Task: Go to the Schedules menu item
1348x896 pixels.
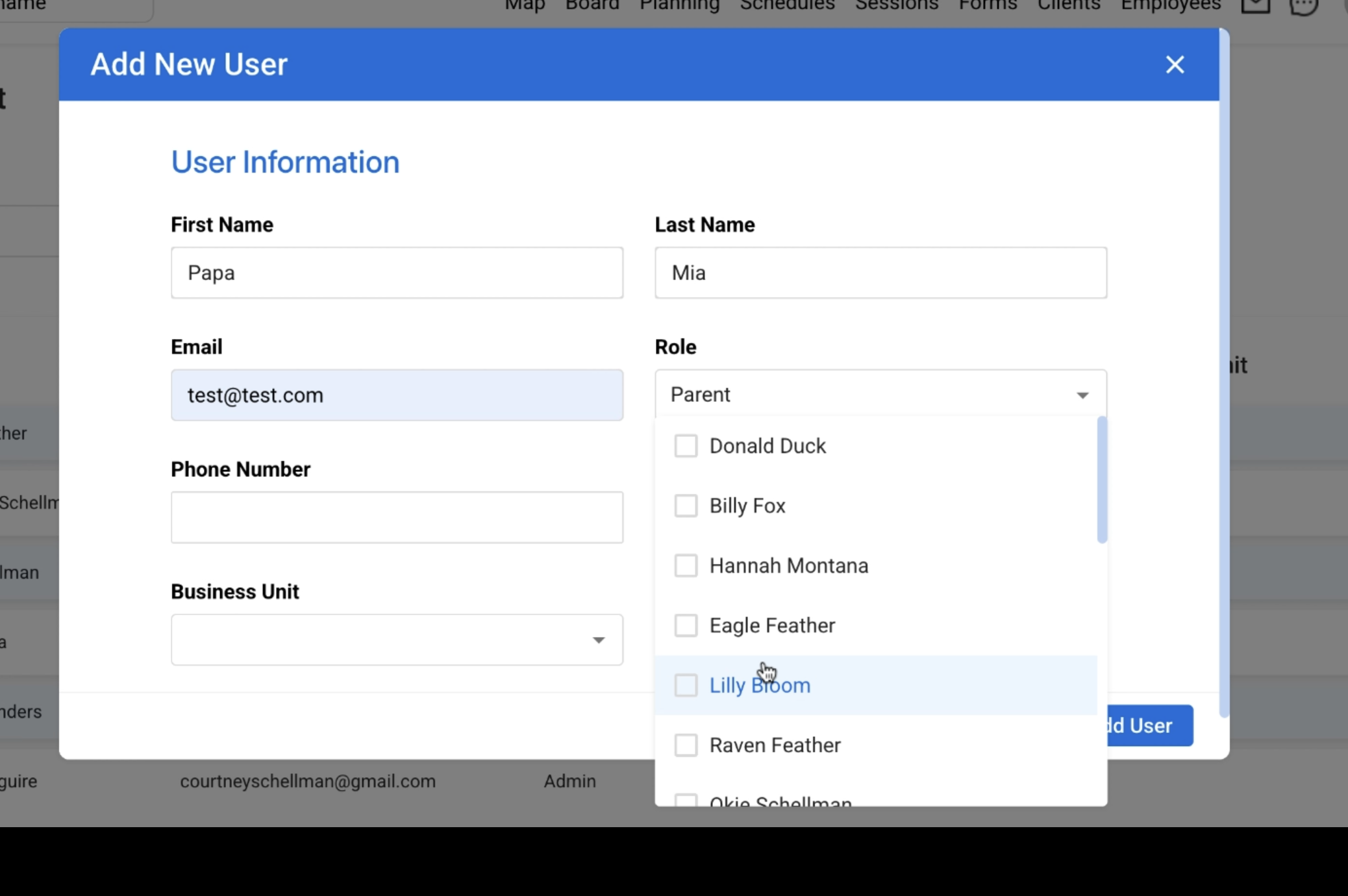Action: (787, 5)
